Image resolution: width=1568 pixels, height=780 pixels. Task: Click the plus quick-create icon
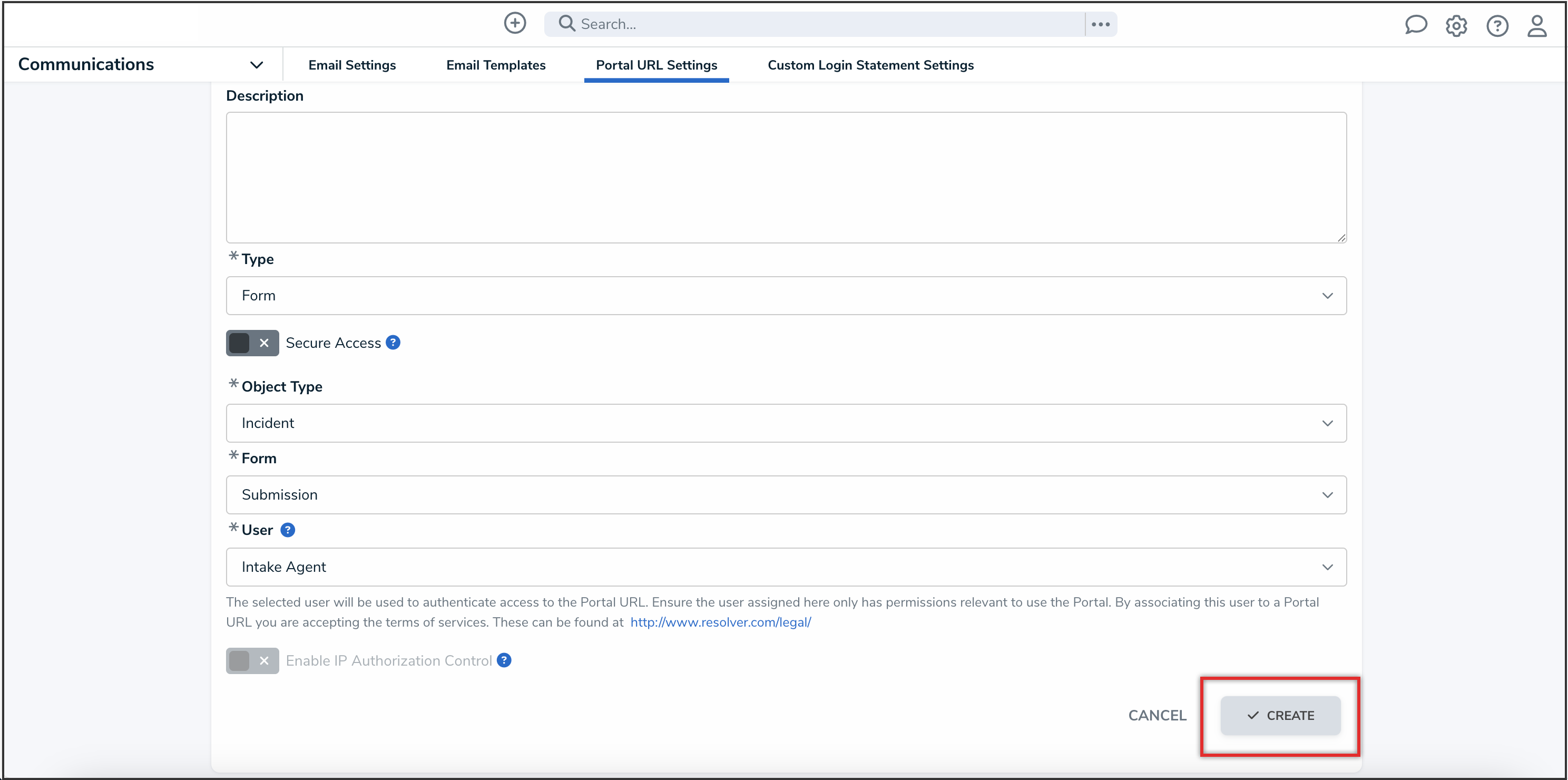click(x=514, y=23)
